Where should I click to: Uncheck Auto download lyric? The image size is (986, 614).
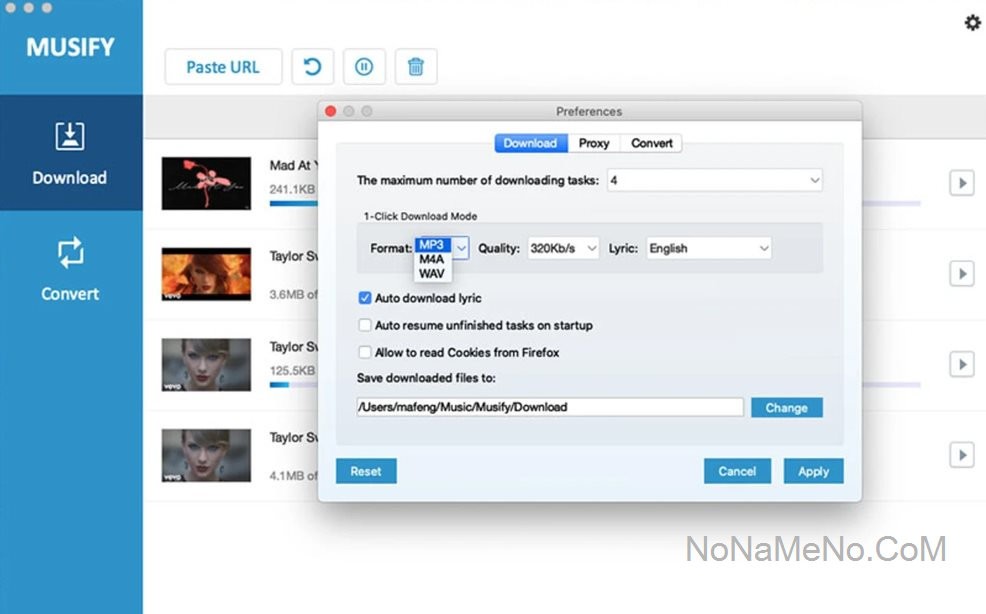click(365, 298)
